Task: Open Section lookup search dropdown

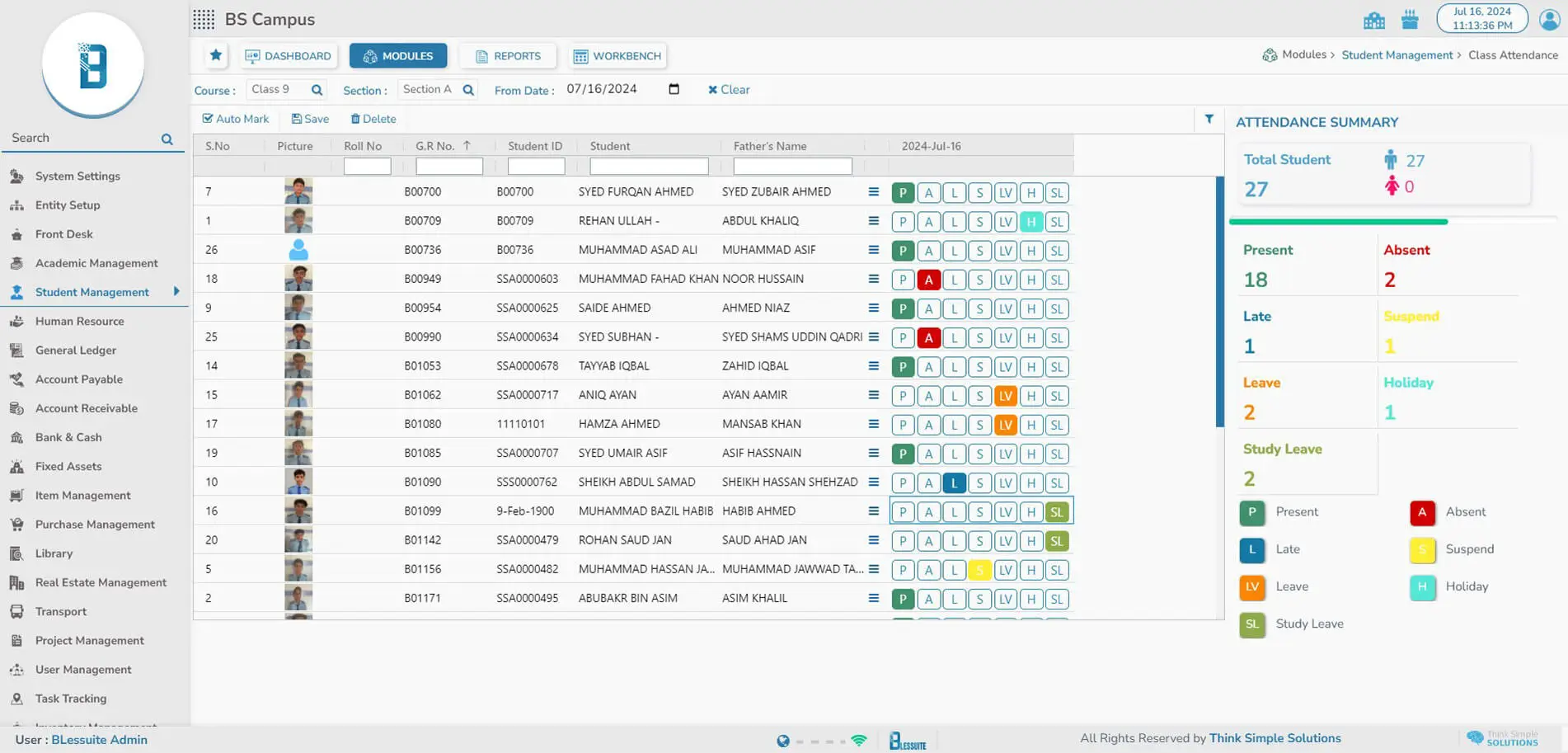Action: coord(468,90)
